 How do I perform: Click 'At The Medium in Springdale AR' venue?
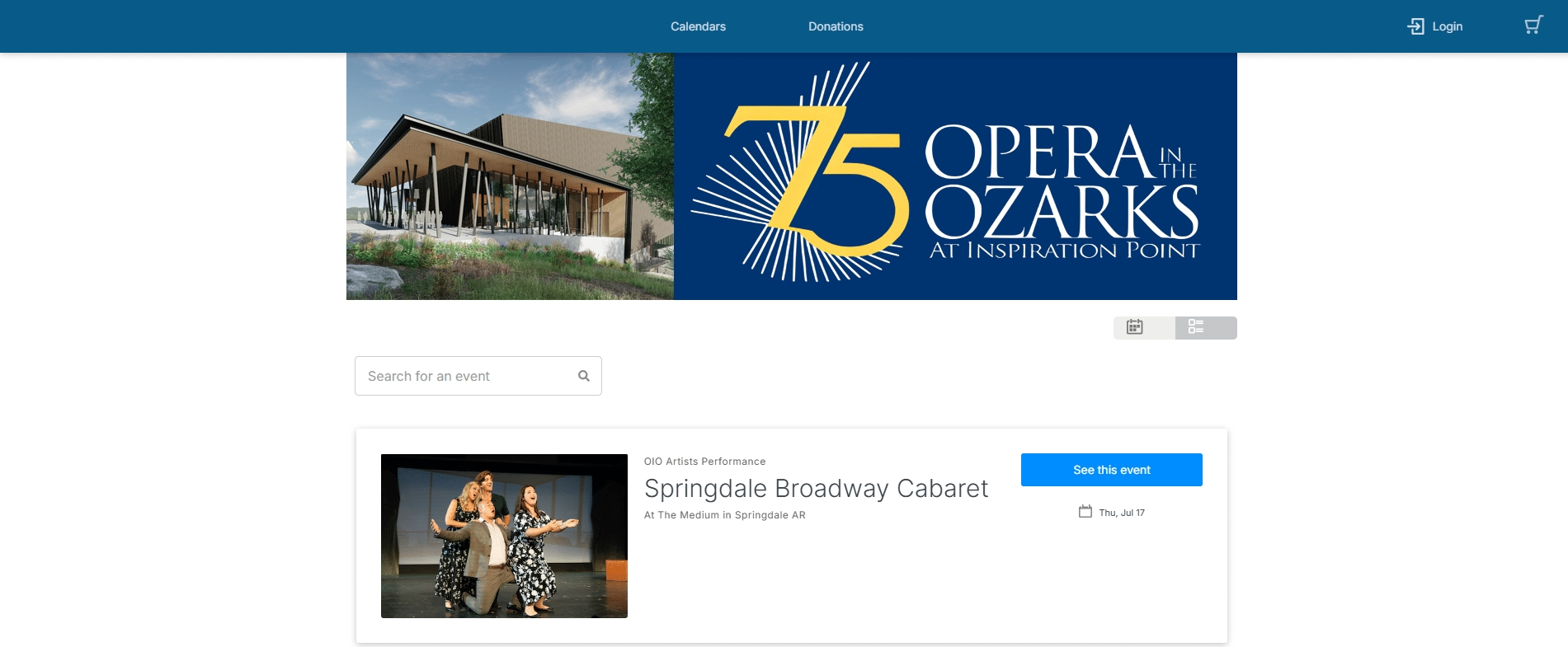[x=724, y=515]
